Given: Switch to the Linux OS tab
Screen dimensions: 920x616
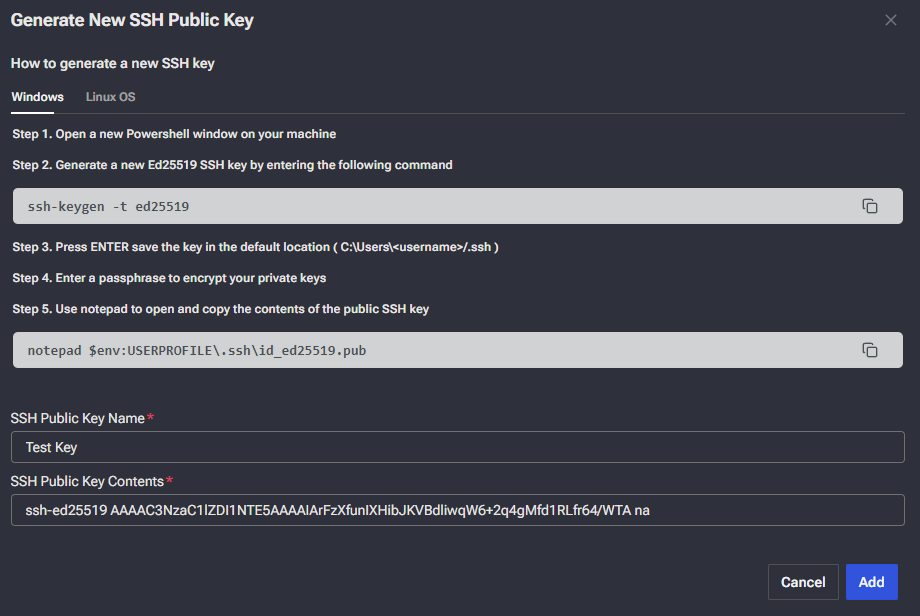Looking at the screenshot, I should pyautogui.click(x=110, y=97).
